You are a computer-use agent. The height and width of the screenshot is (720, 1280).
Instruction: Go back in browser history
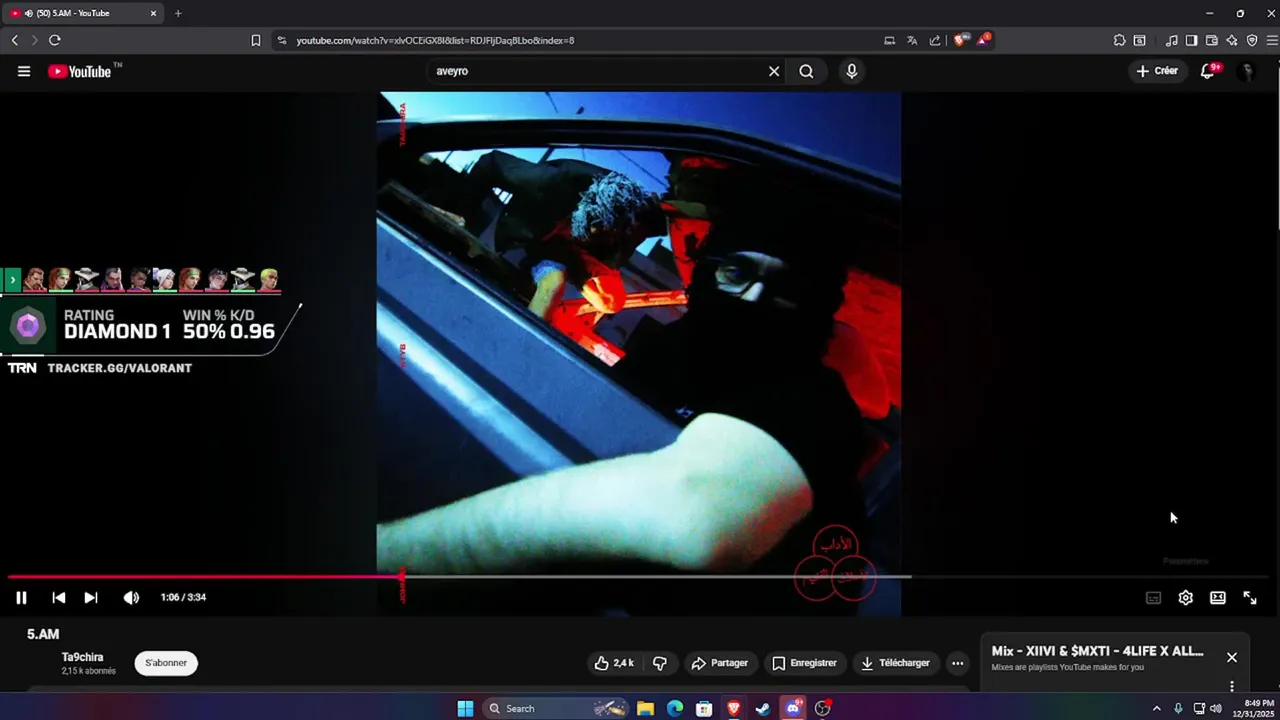point(14,40)
